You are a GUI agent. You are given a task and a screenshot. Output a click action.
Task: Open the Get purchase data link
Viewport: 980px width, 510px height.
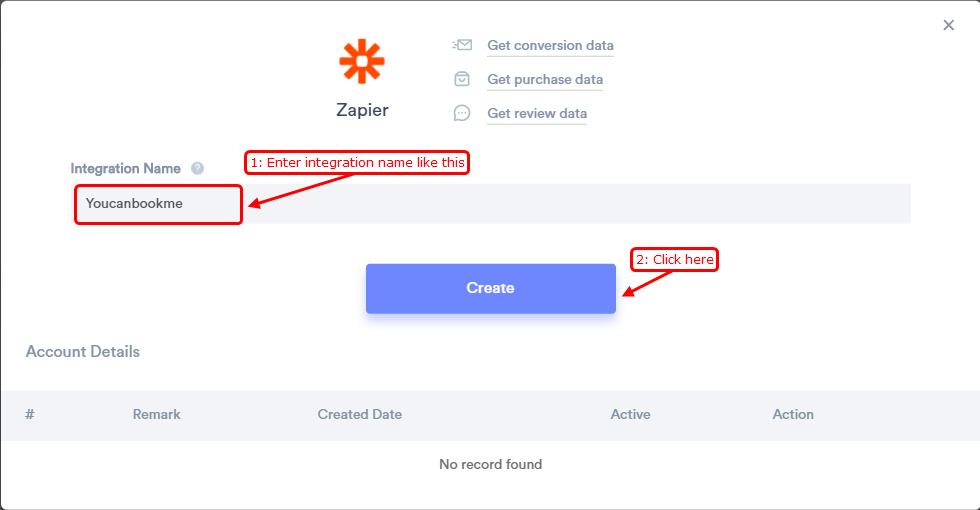tap(545, 79)
